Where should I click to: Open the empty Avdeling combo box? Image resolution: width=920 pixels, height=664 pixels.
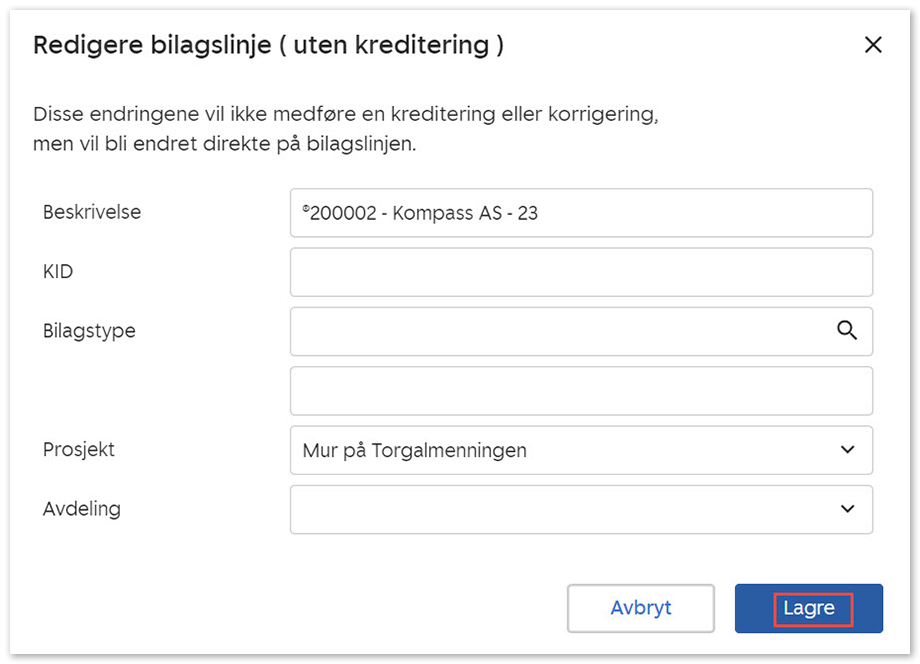click(x=560, y=509)
